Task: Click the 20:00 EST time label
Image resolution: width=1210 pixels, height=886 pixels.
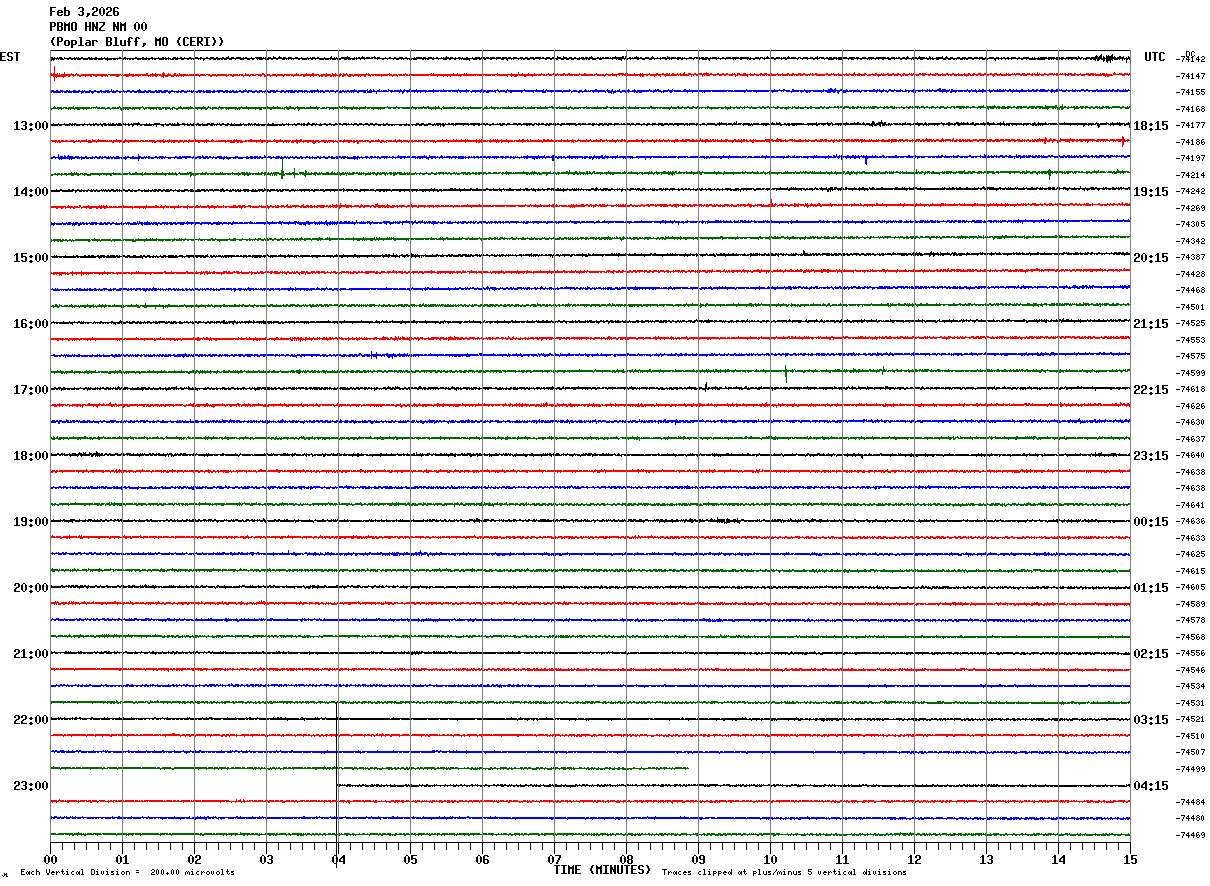Action: [x=30, y=588]
